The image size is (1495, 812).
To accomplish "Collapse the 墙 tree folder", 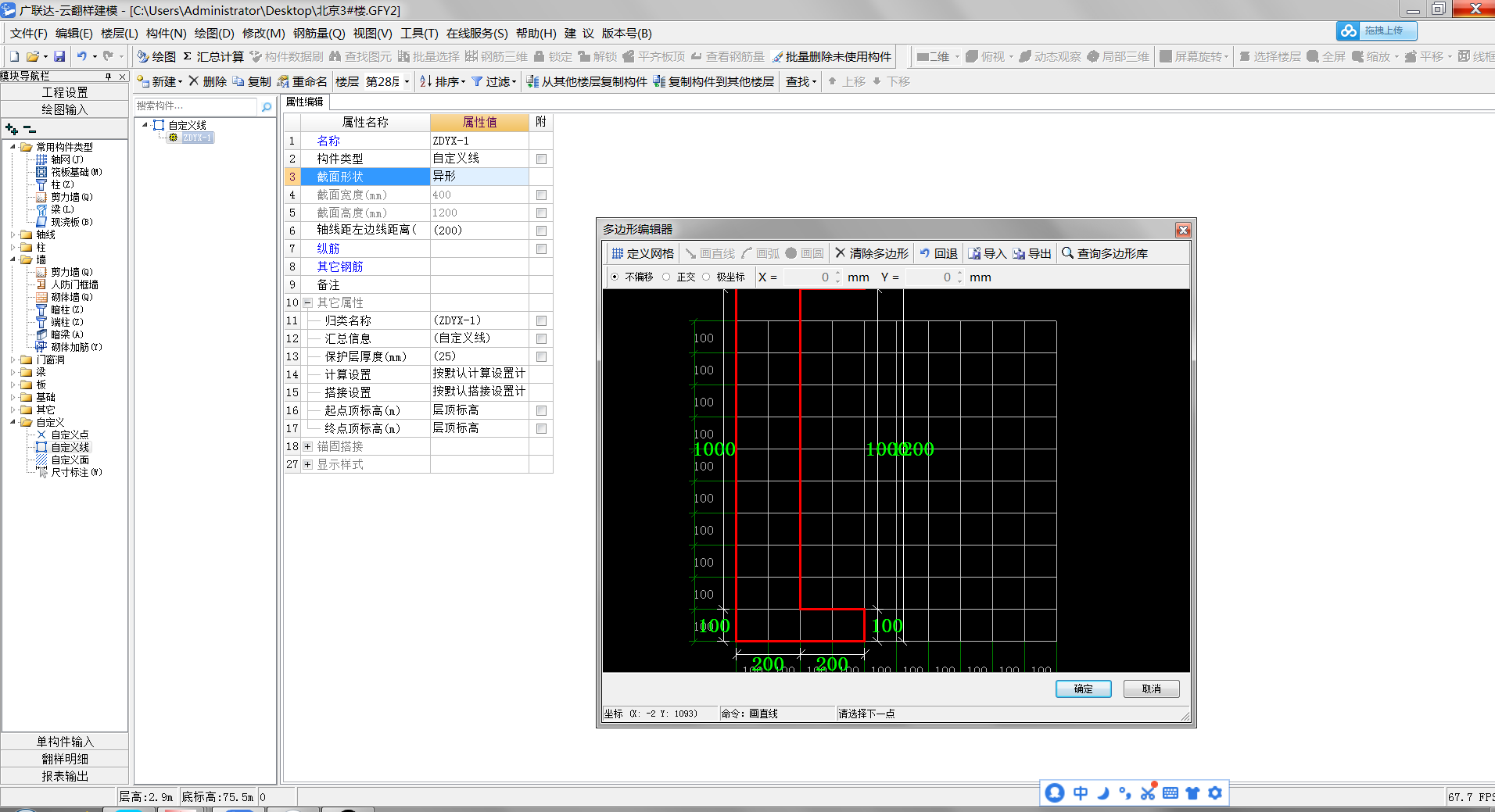I will tap(13, 259).
